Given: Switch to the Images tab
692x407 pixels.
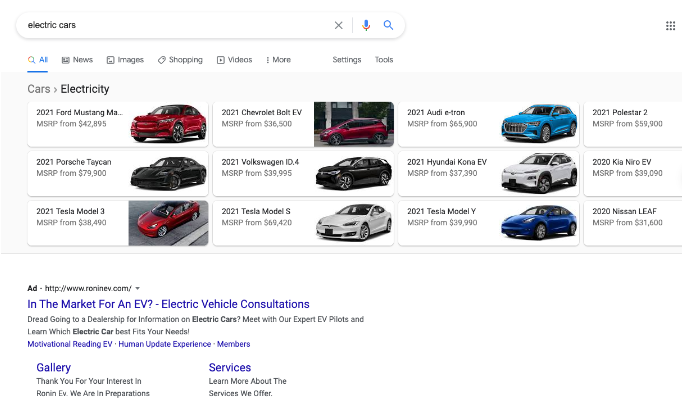Looking at the screenshot, I should [125, 60].
